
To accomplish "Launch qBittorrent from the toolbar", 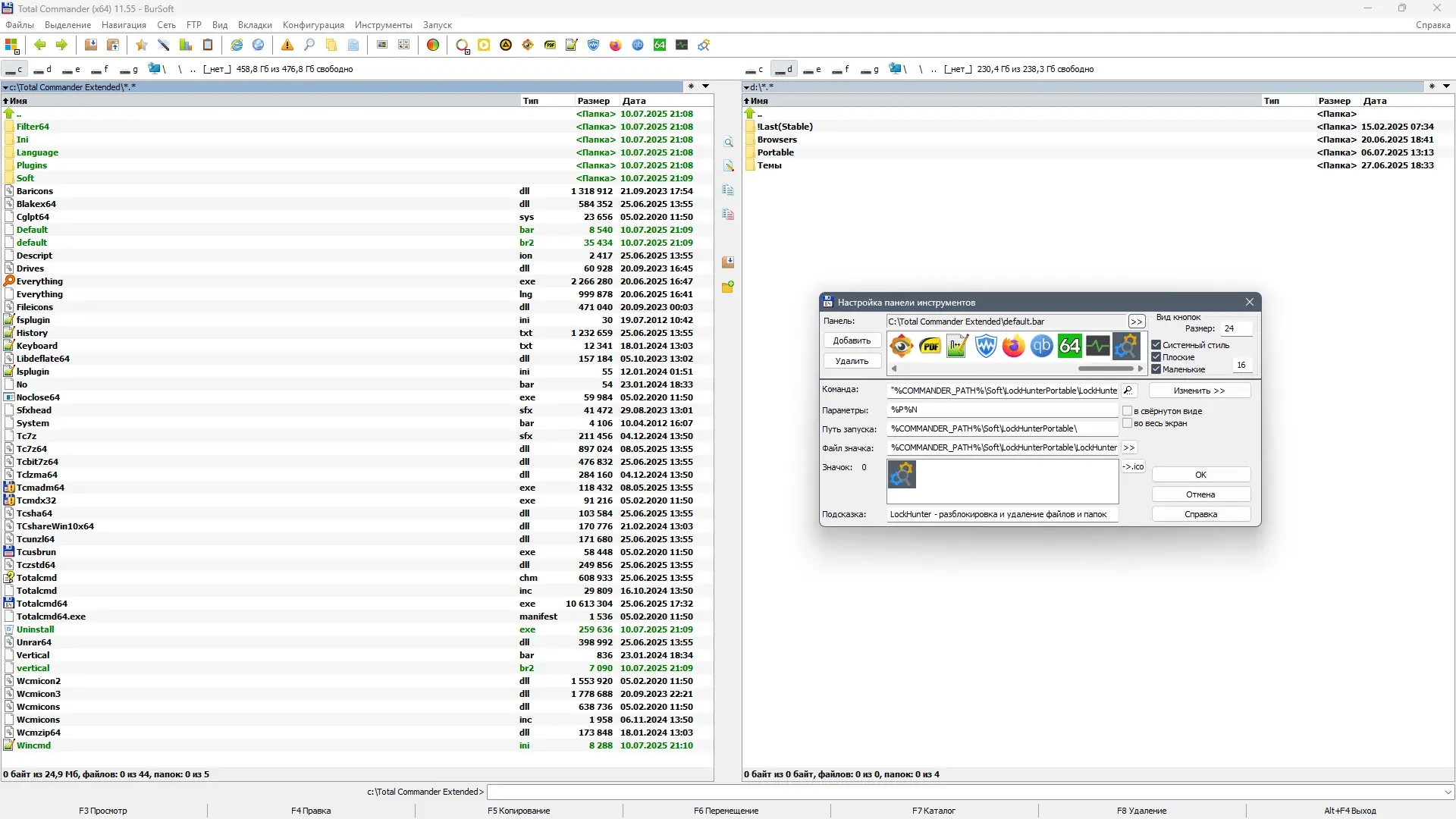I will coord(638,45).
